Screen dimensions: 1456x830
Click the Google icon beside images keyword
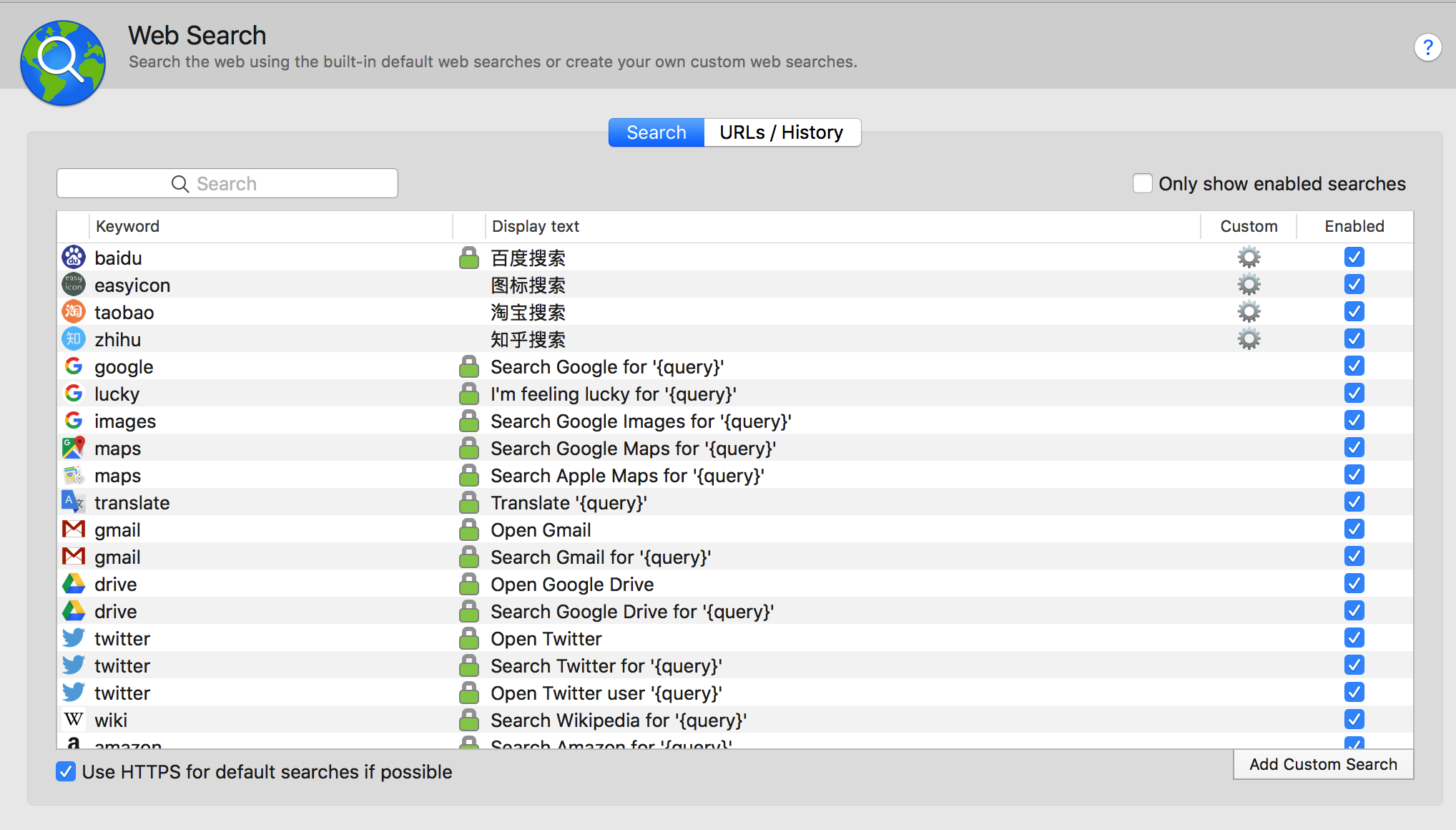[74, 421]
